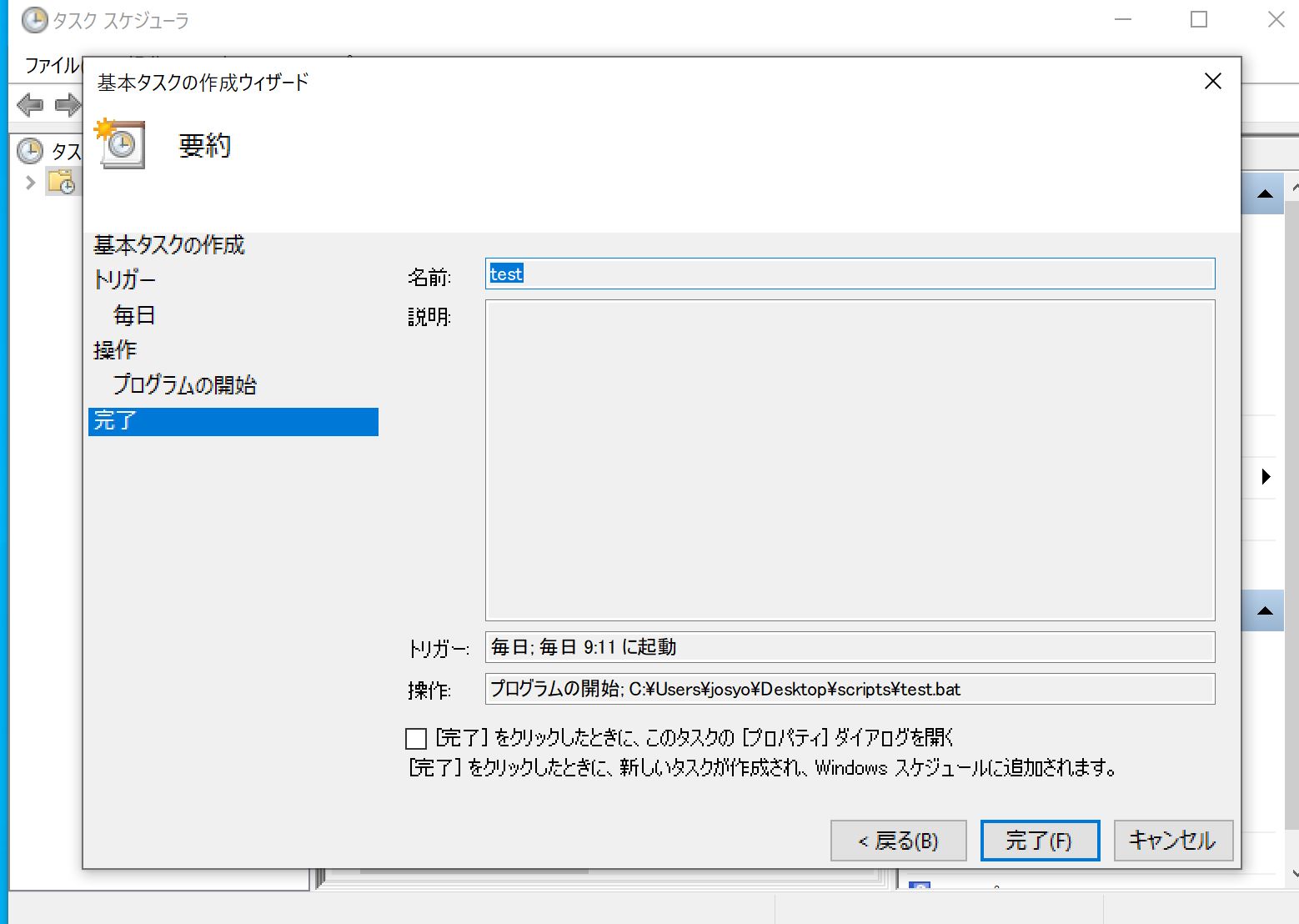The width and height of the screenshot is (1299, 924).
Task: Select the 完了 step in wizard sidebar
Action: [x=233, y=421]
